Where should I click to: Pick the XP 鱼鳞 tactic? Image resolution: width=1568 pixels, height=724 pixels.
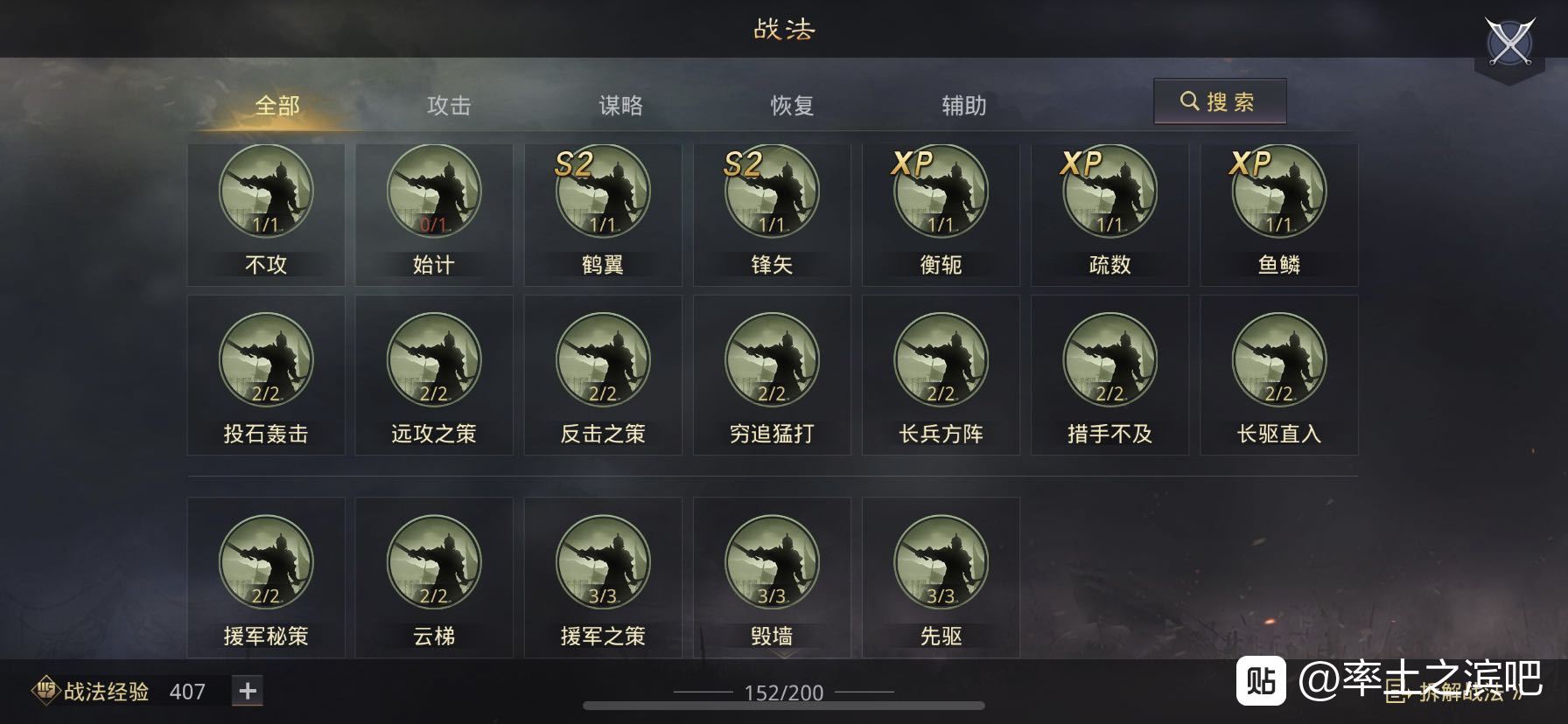pos(1278,191)
